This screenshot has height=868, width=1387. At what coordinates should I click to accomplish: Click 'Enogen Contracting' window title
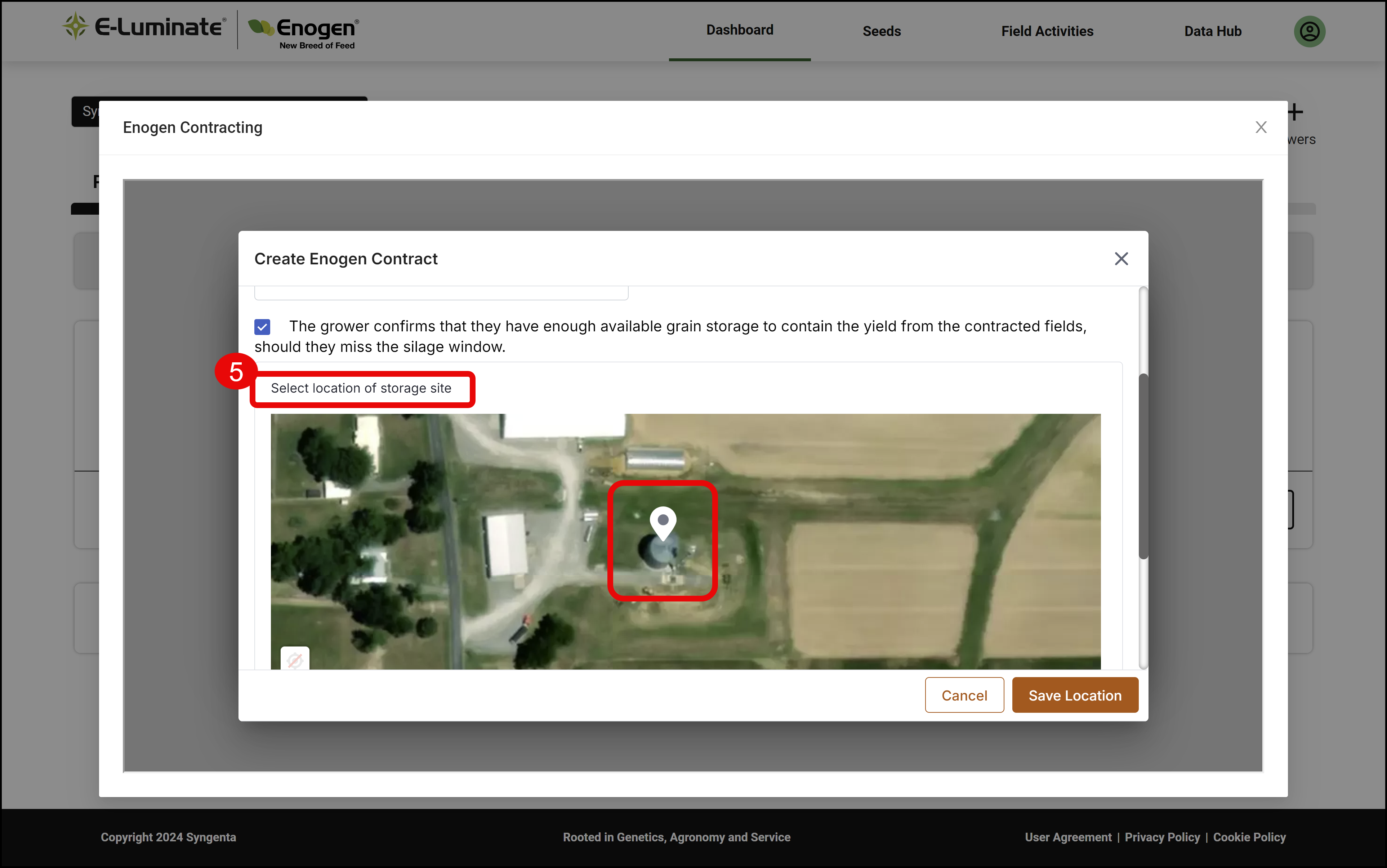coord(192,127)
